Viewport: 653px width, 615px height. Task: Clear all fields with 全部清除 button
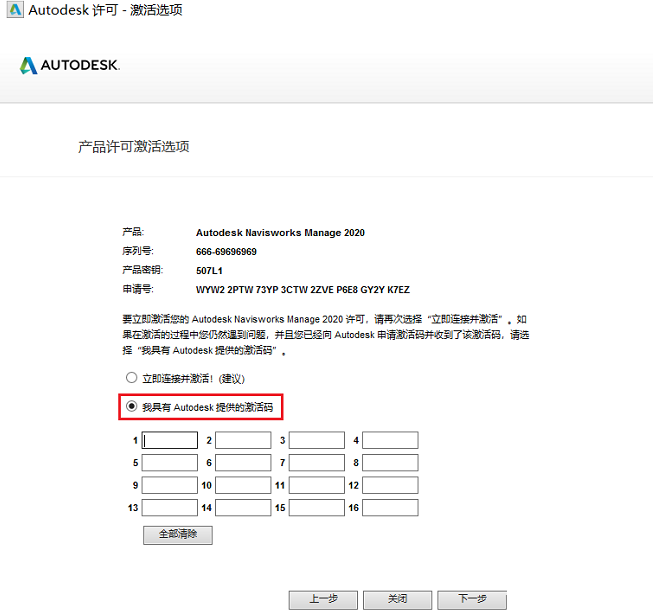click(x=178, y=535)
